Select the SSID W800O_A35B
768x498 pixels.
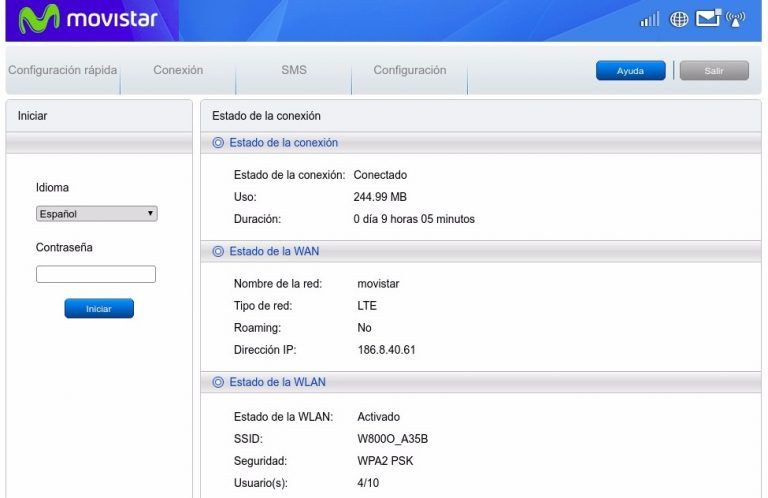click(392, 439)
